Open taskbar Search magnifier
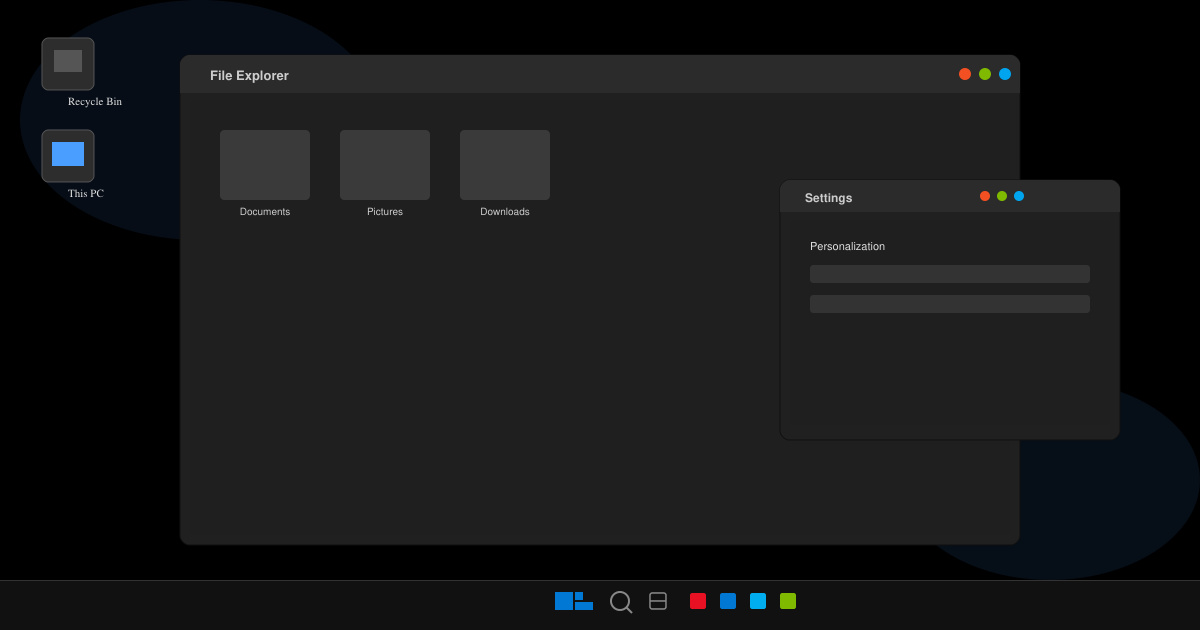The width and height of the screenshot is (1200, 630). pos(621,602)
